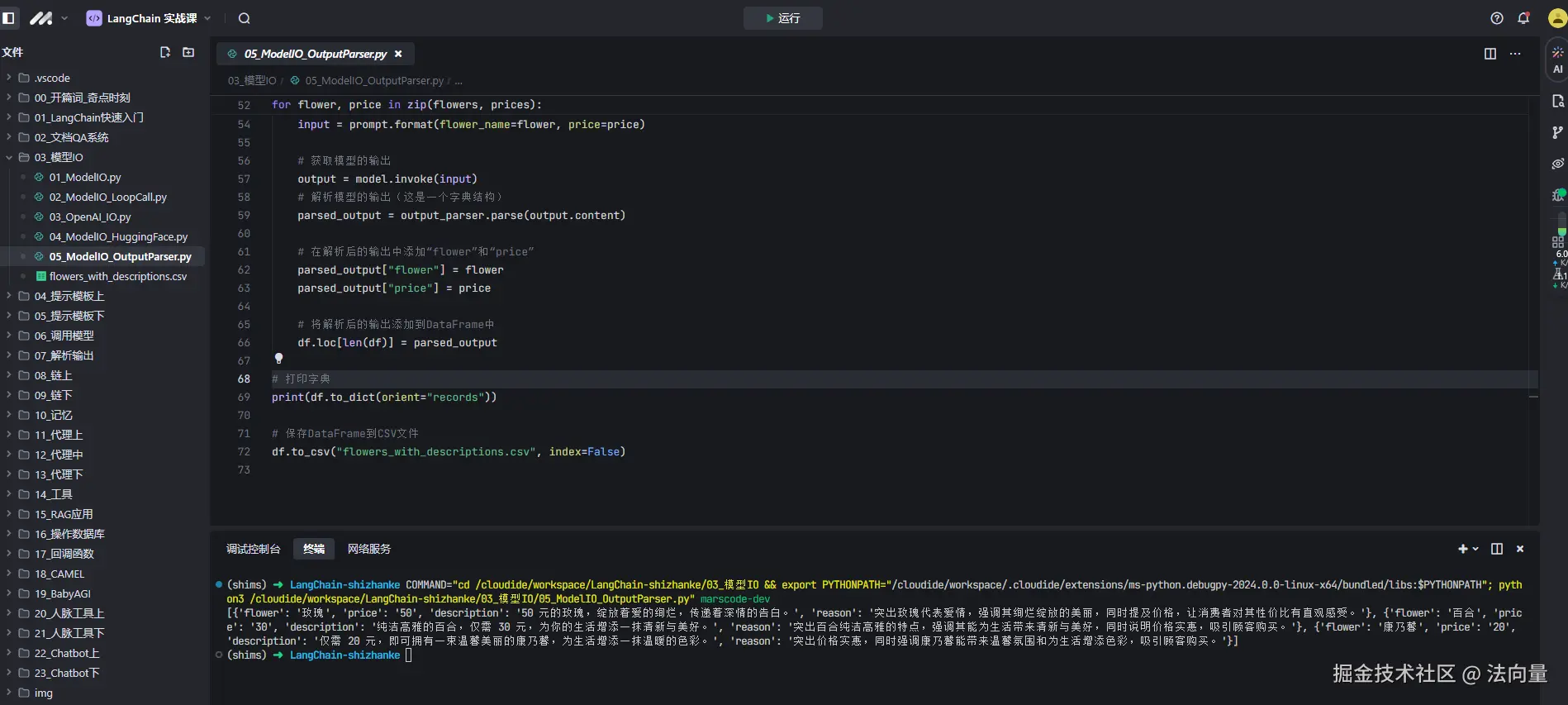Click the 运行 run button
Screen dimensions: 1568x705
pyautogui.click(x=782, y=18)
